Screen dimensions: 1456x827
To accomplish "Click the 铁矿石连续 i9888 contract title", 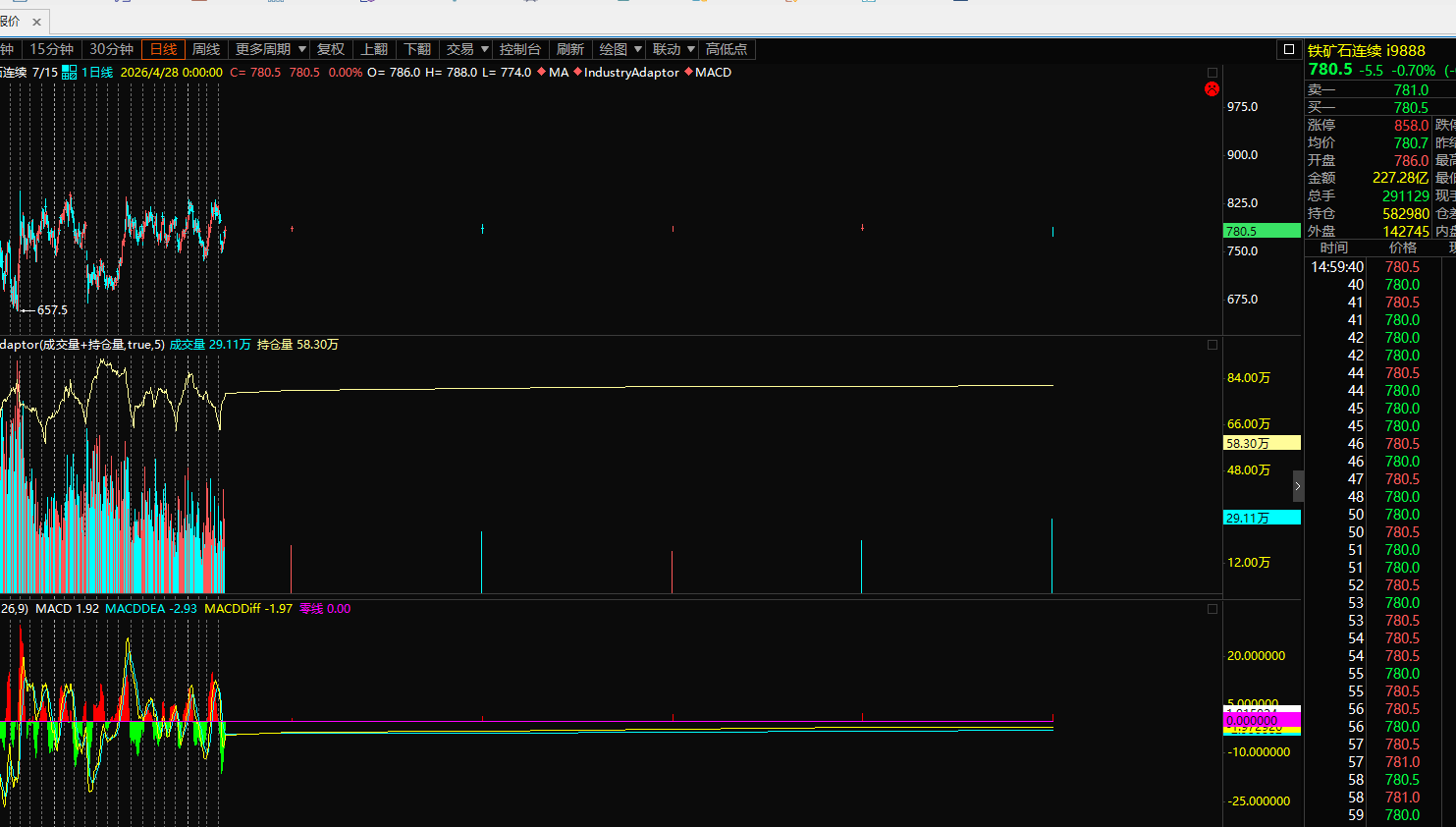I will 1366,50.
